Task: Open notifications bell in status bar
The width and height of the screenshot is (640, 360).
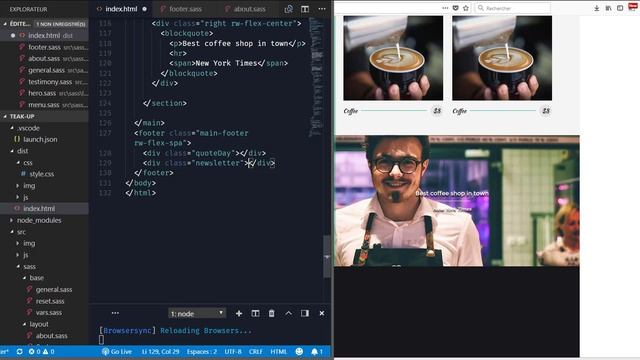Action: coord(317,351)
